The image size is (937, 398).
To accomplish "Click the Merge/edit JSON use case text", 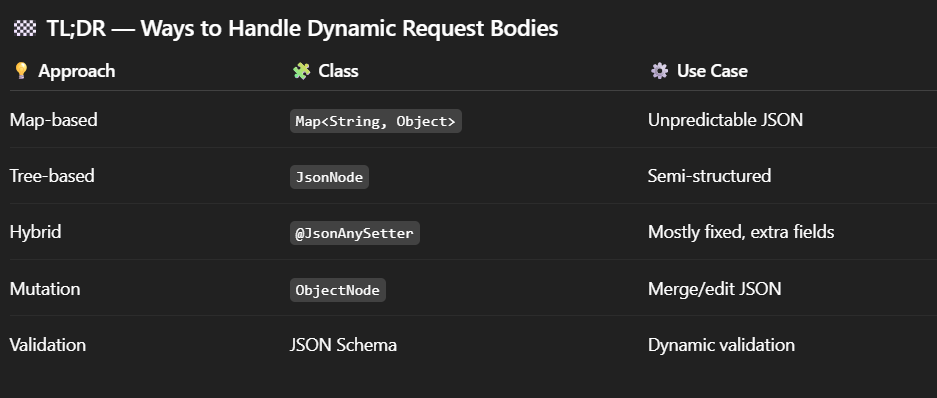I will 715,289.
